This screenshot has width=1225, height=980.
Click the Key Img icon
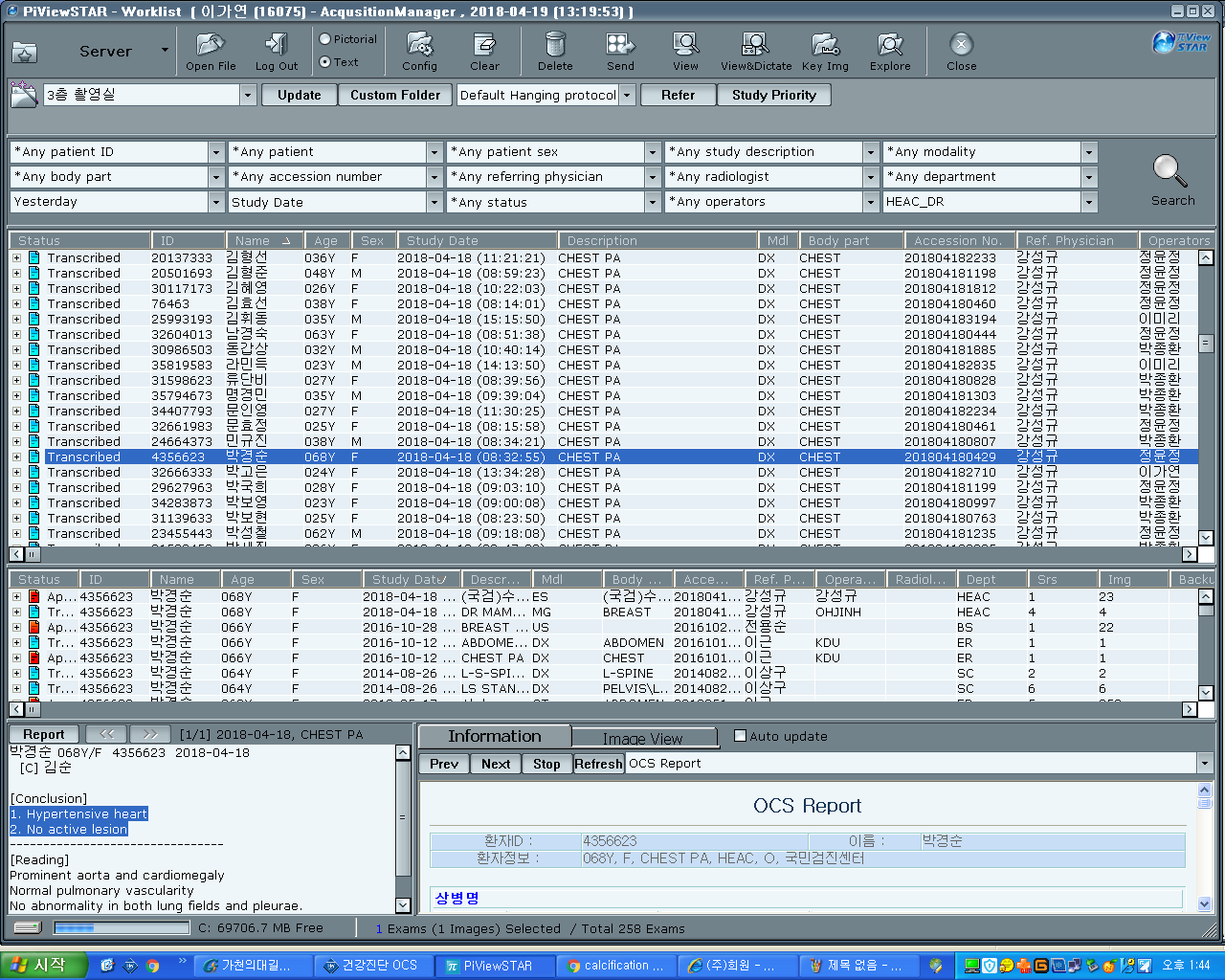pyautogui.click(x=825, y=45)
